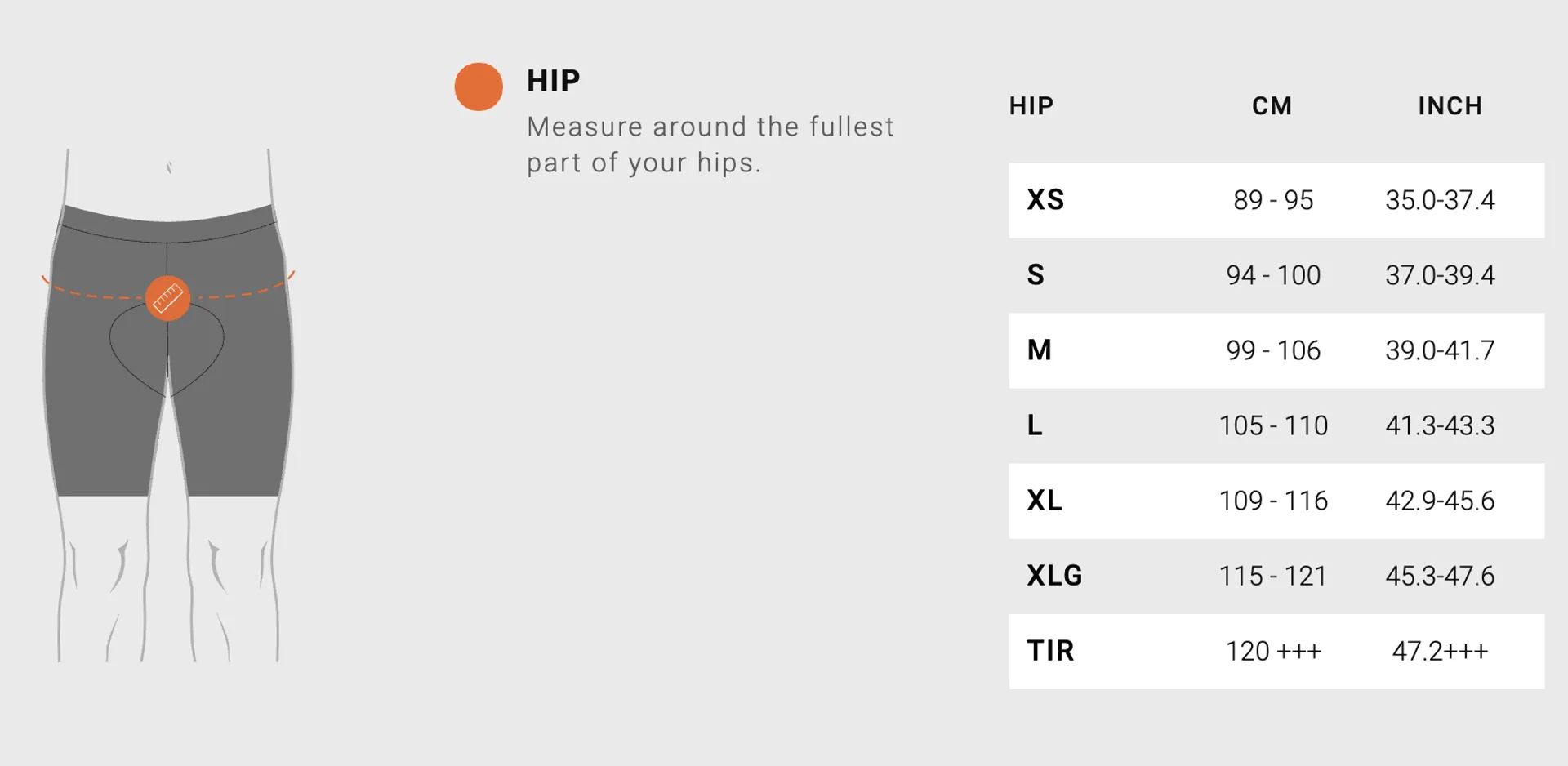Click the bold HIP heading above the description

tap(553, 81)
